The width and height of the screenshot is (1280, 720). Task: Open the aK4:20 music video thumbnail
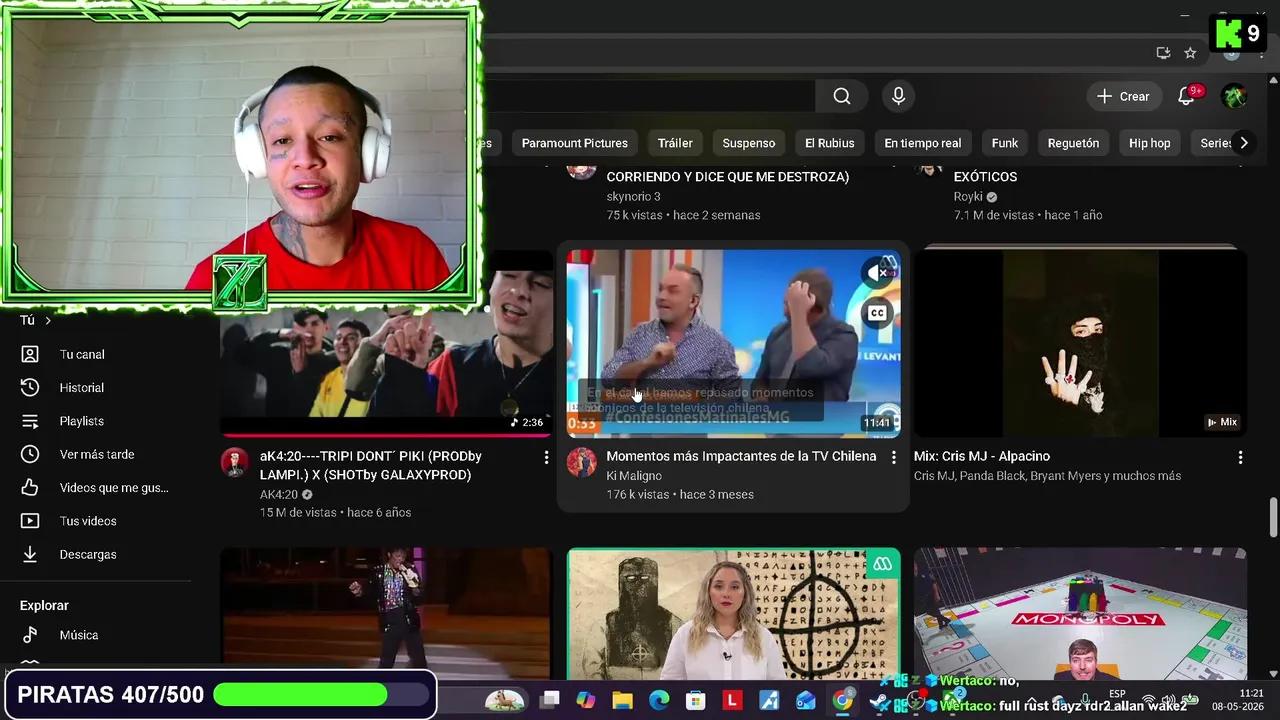pos(386,343)
